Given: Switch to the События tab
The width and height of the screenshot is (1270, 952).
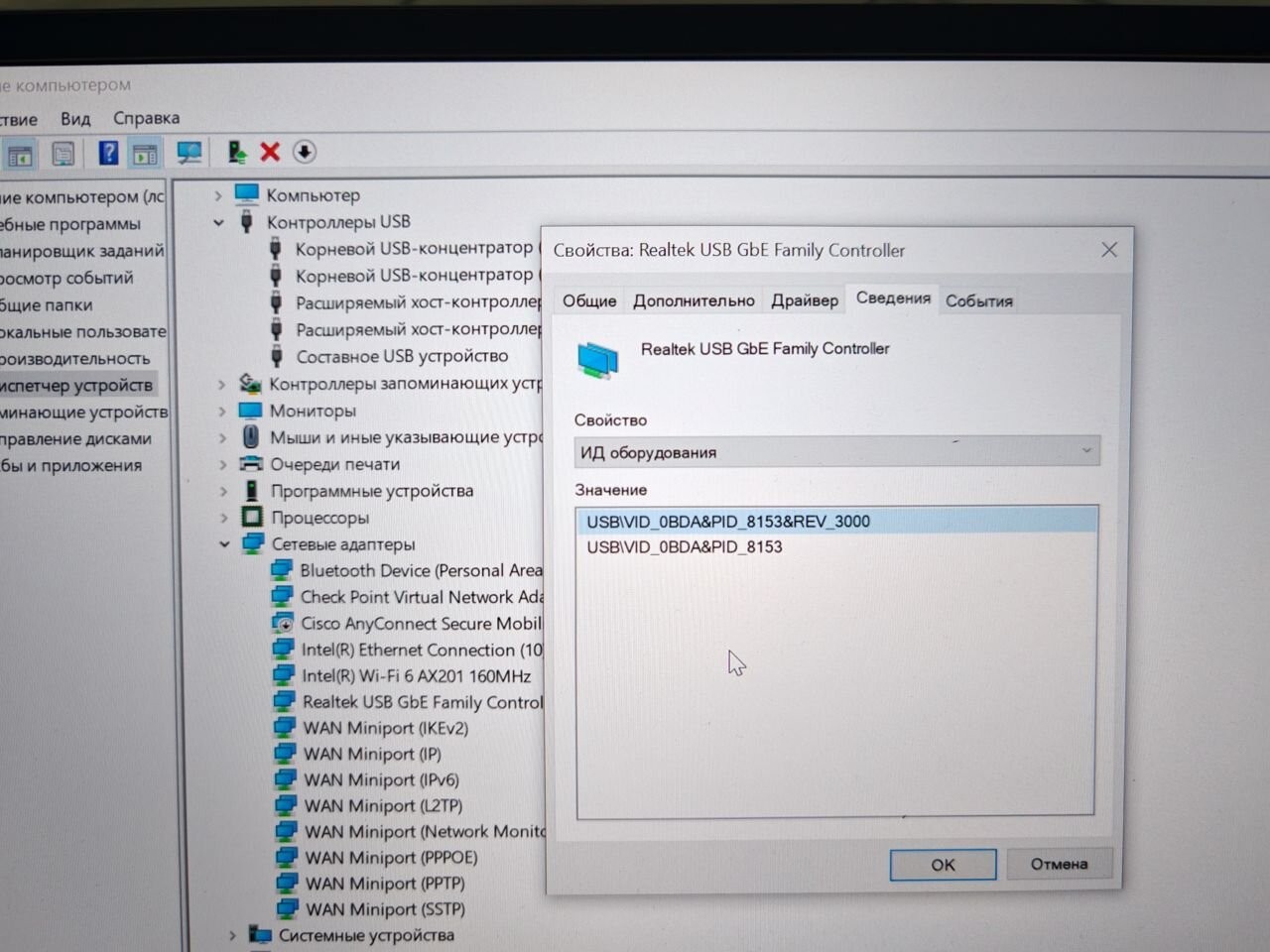Looking at the screenshot, I should [979, 300].
